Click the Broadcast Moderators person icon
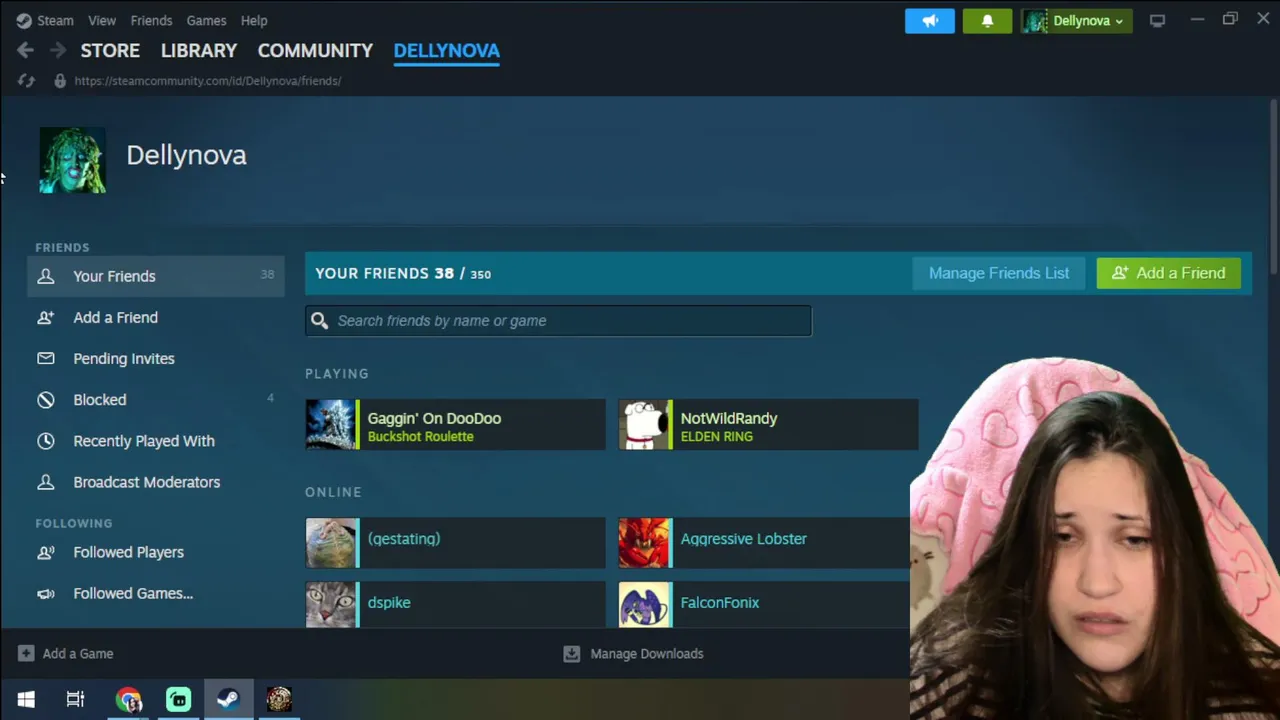This screenshot has width=1280, height=720. click(46, 482)
